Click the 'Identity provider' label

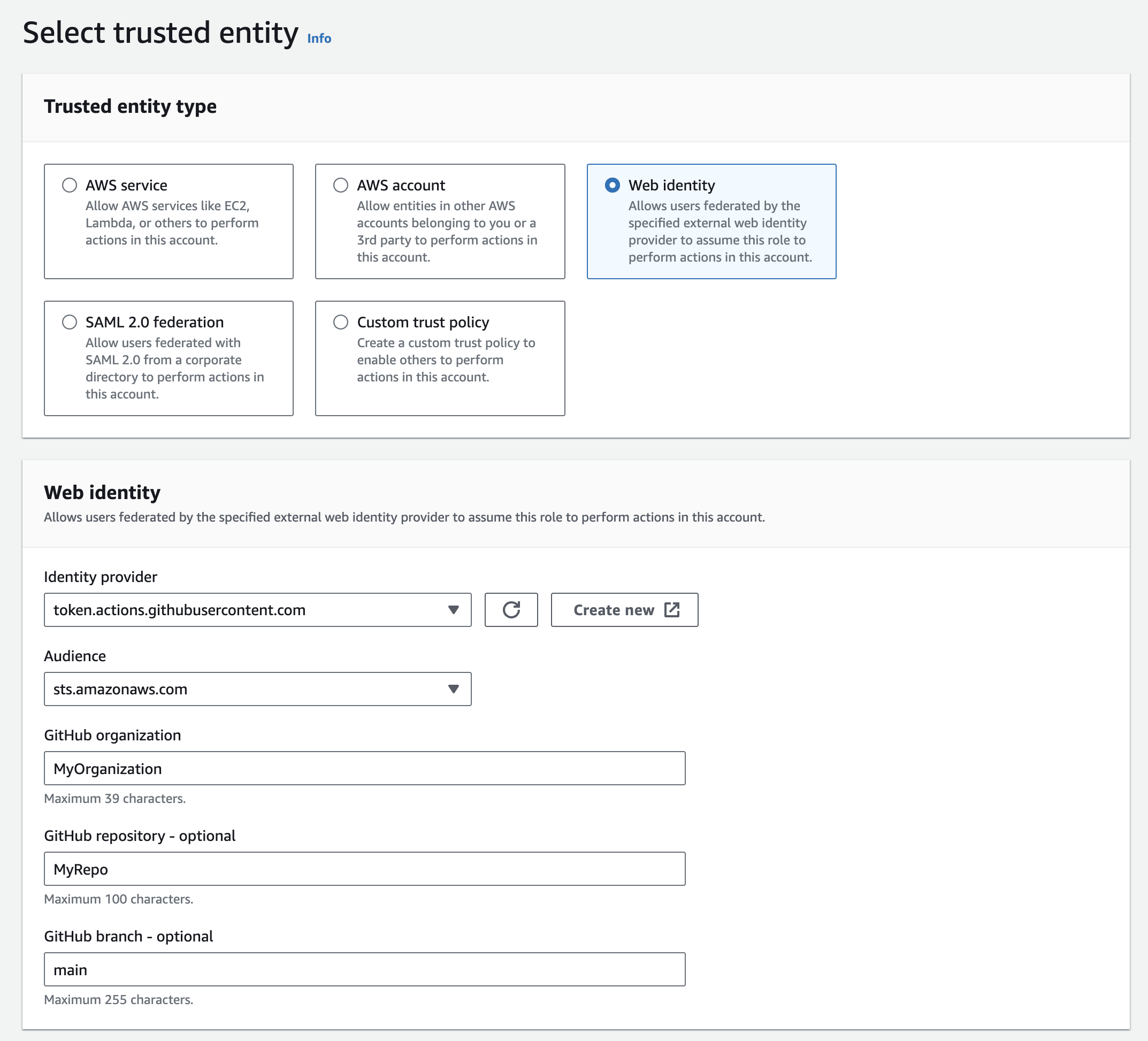100,577
